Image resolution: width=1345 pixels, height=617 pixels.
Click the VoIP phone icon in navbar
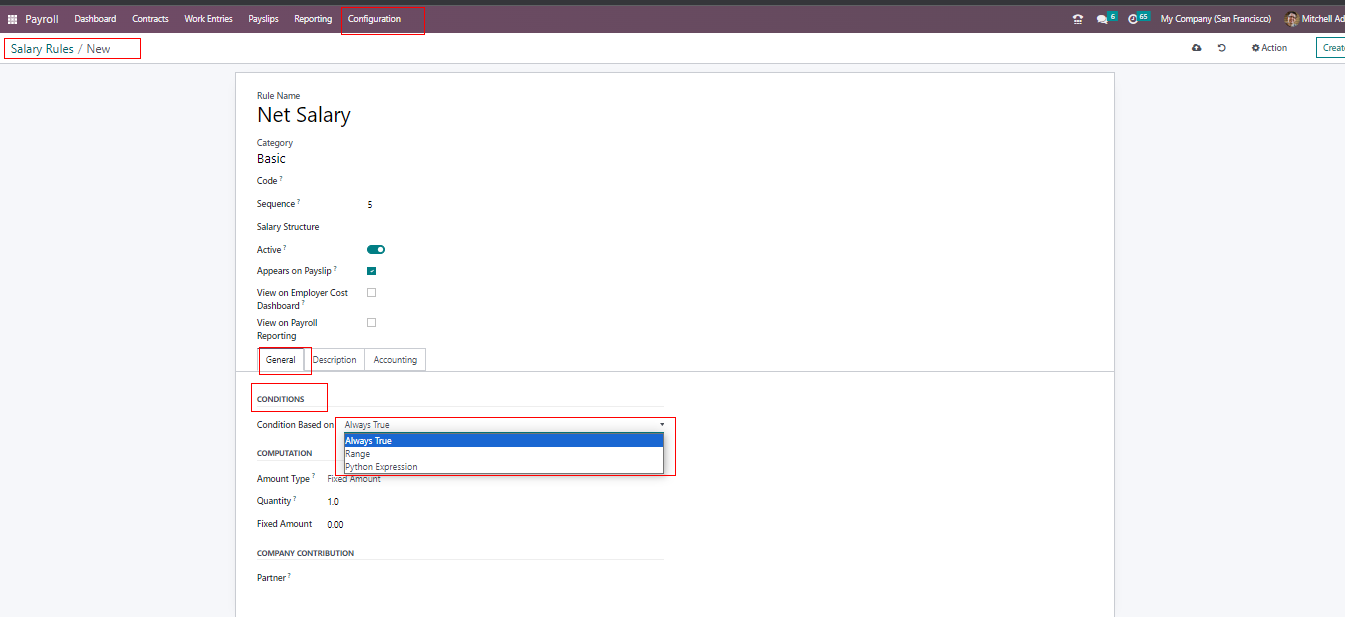click(1077, 19)
